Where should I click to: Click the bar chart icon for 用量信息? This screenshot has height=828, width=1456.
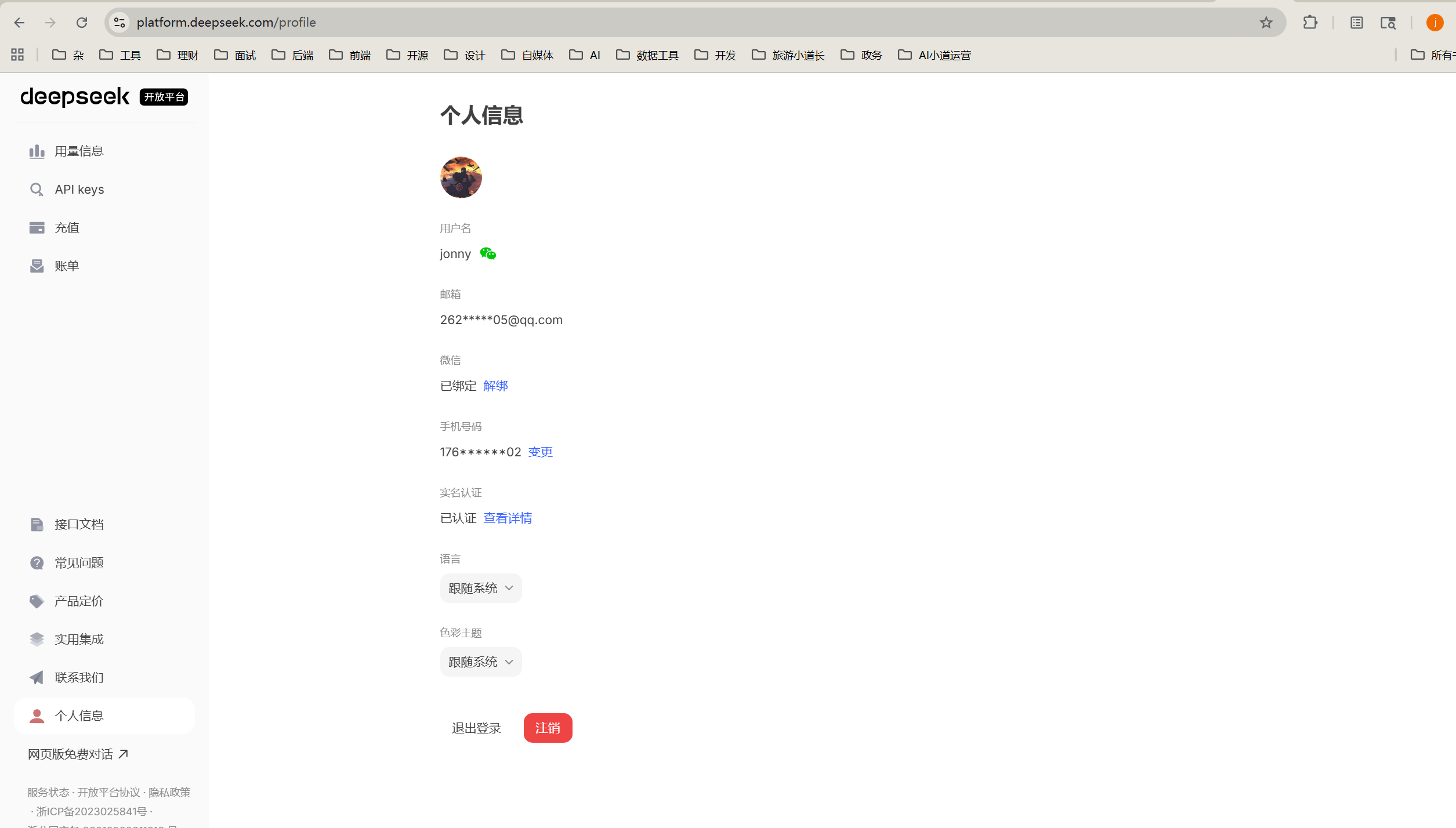click(x=37, y=151)
